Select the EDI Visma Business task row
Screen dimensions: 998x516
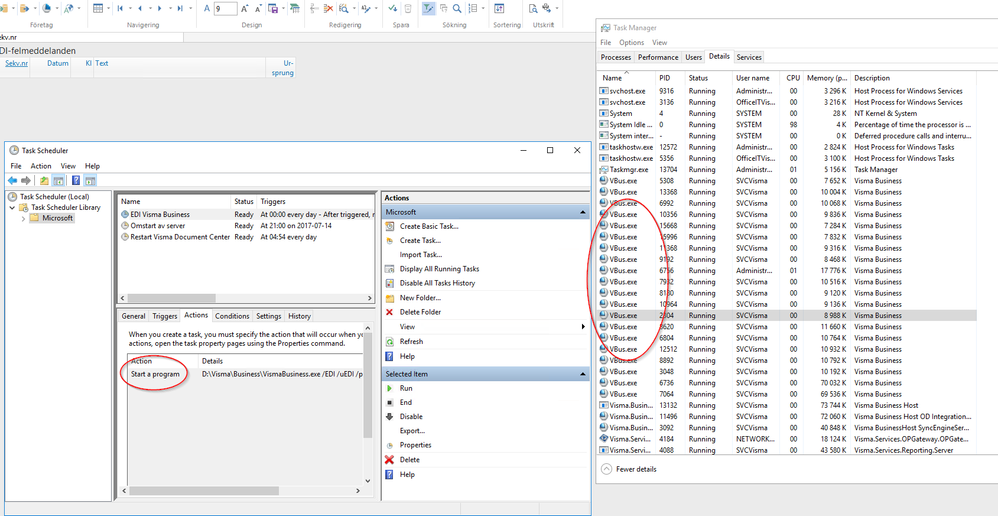(245, 215)
